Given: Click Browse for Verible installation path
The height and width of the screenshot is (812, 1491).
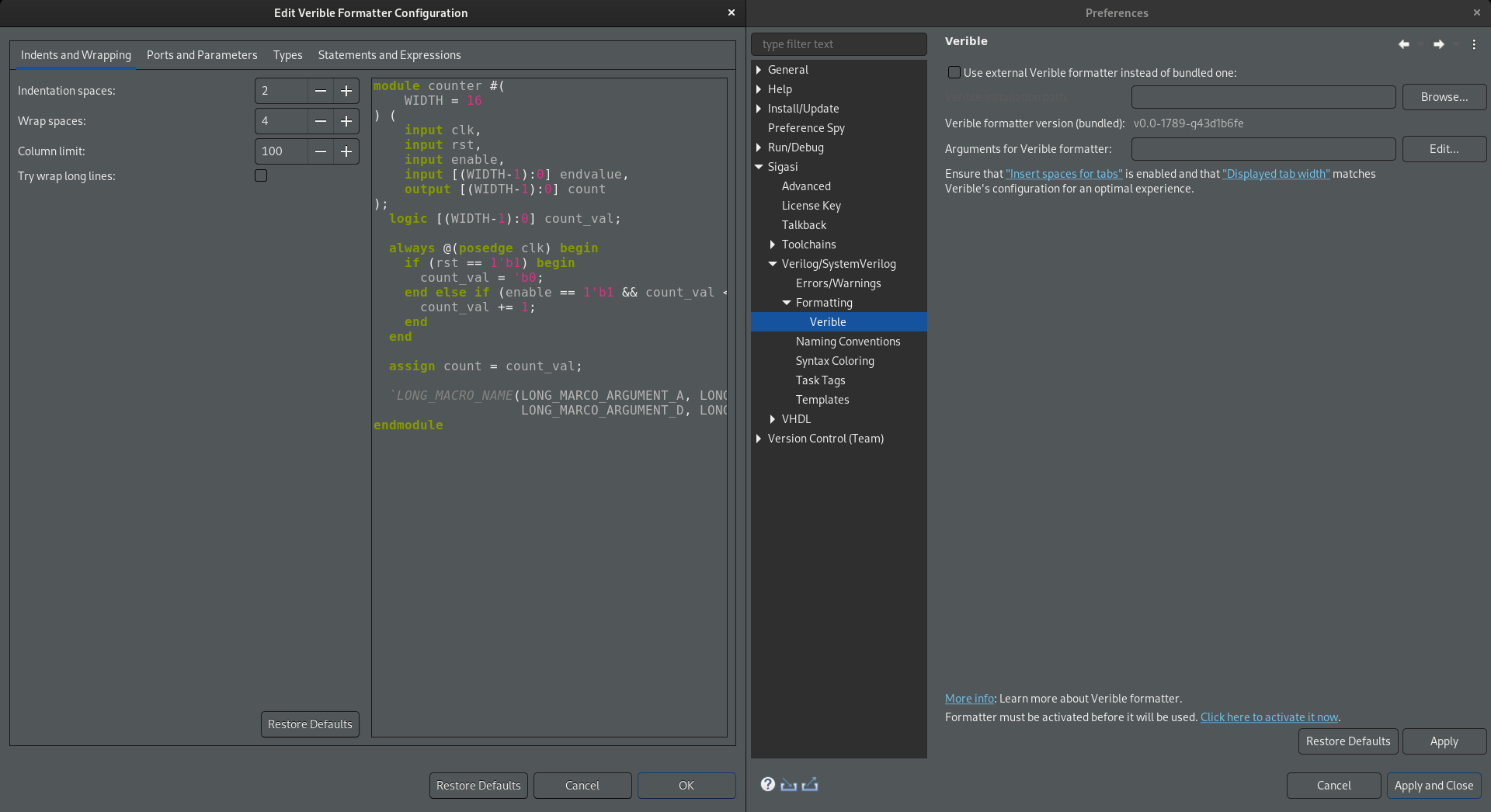Looking at the screenshot, I should coord(1444,97).
